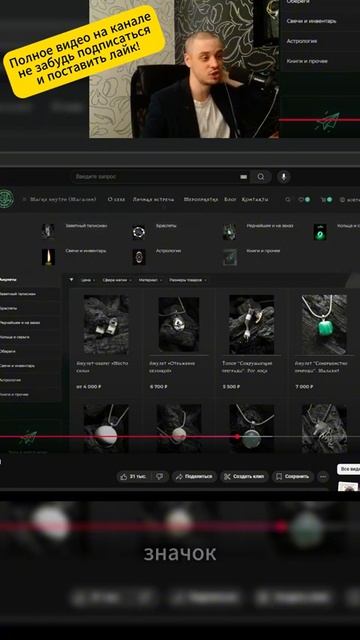
Task: Open the "О нас" menu item
Action: click(116, 199)
